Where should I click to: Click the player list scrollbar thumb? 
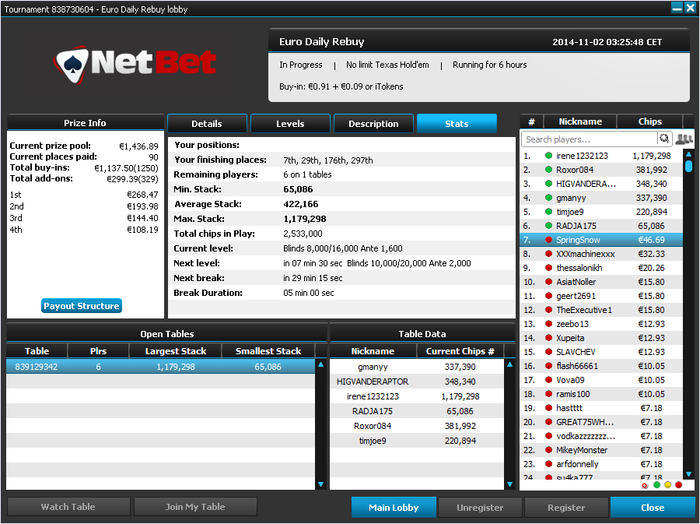tap(689, 166)
